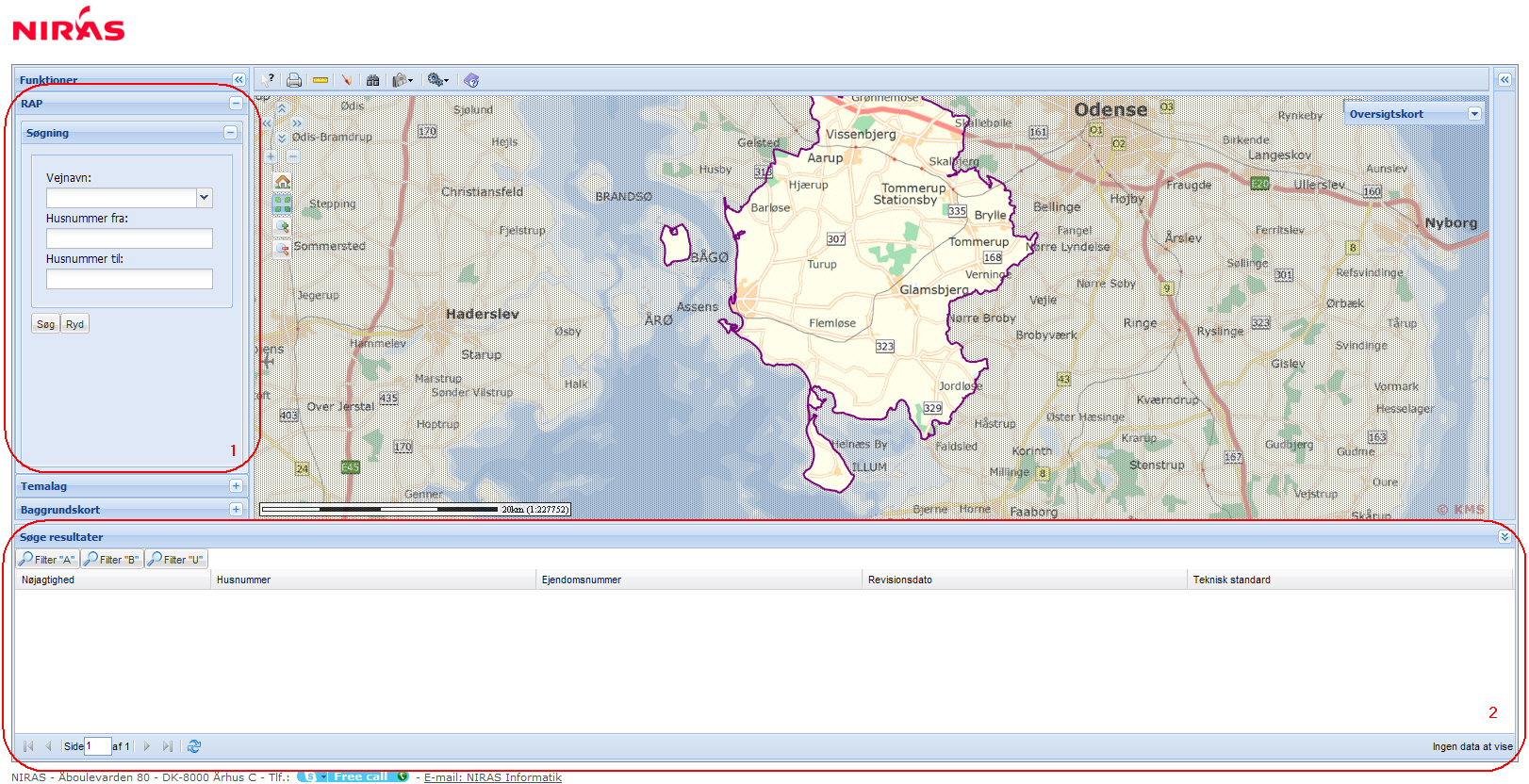
Task: Sort by Husnummer column
Action: pos(373,580)
